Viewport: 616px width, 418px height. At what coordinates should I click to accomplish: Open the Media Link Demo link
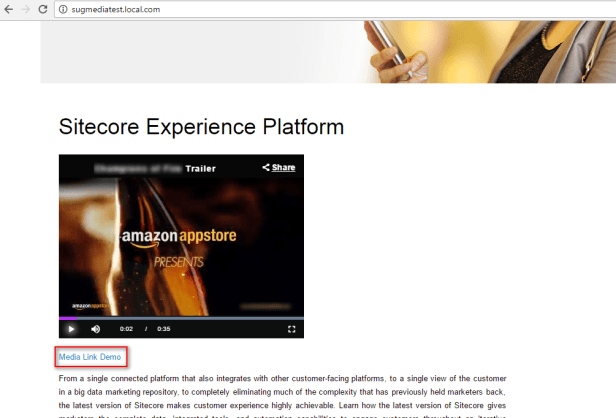tap(90, 357)
